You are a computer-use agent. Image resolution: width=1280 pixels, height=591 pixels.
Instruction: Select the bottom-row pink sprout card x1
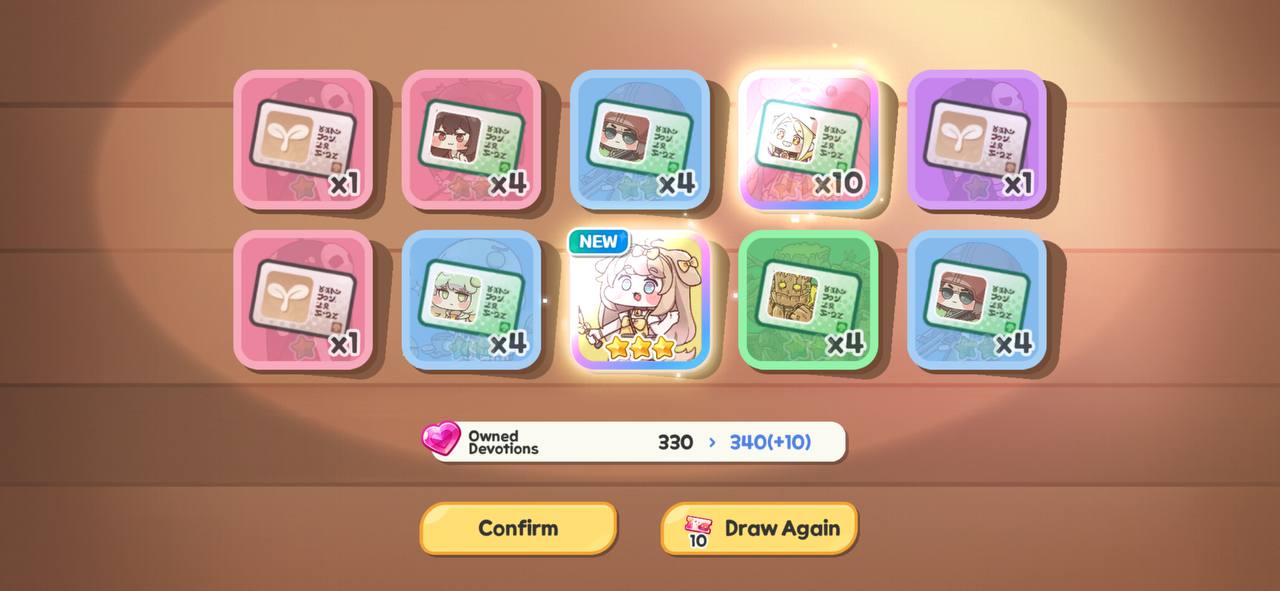point(303,300)
